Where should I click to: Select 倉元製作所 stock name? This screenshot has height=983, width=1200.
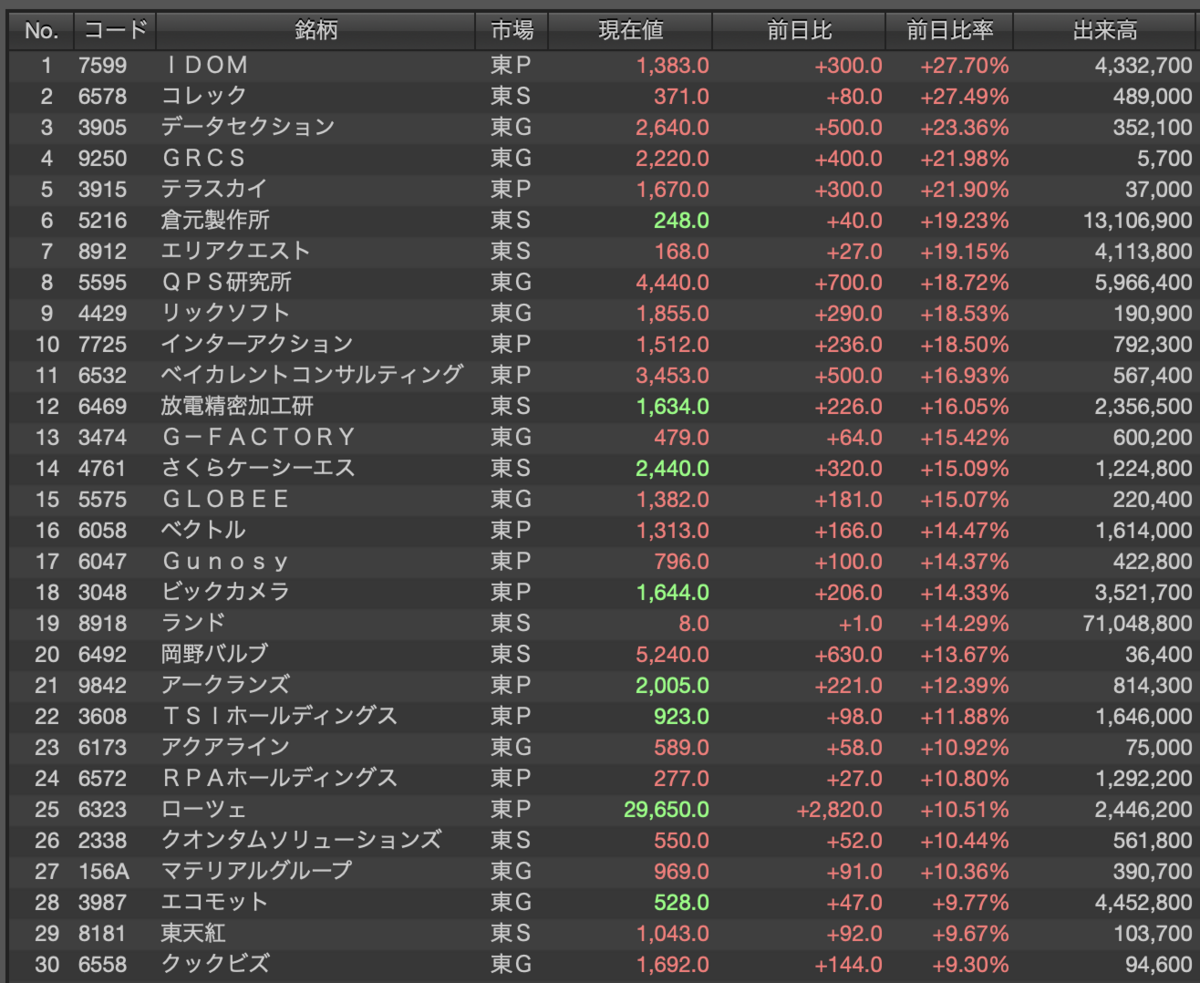point(215,220)
